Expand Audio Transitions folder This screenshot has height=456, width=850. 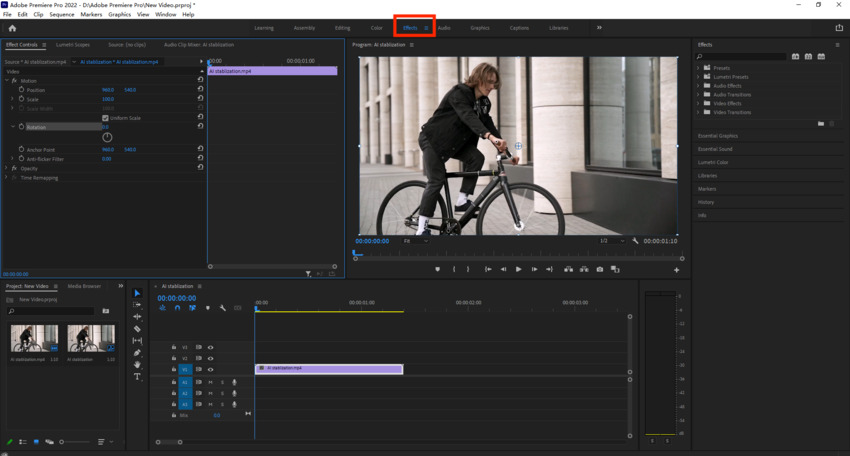[x=698, y=94]
